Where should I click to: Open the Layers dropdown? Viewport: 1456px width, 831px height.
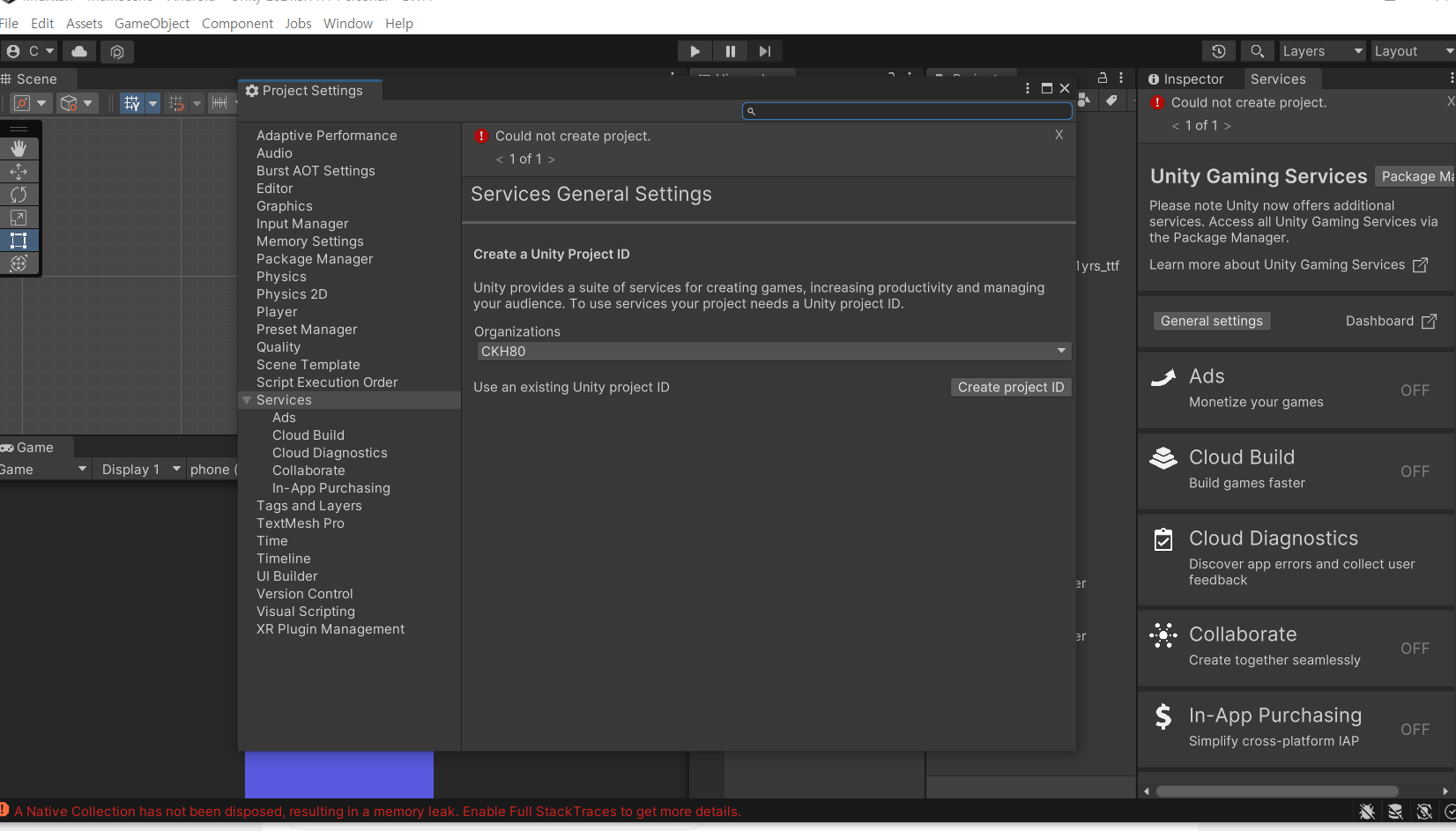click(1322, 51)
